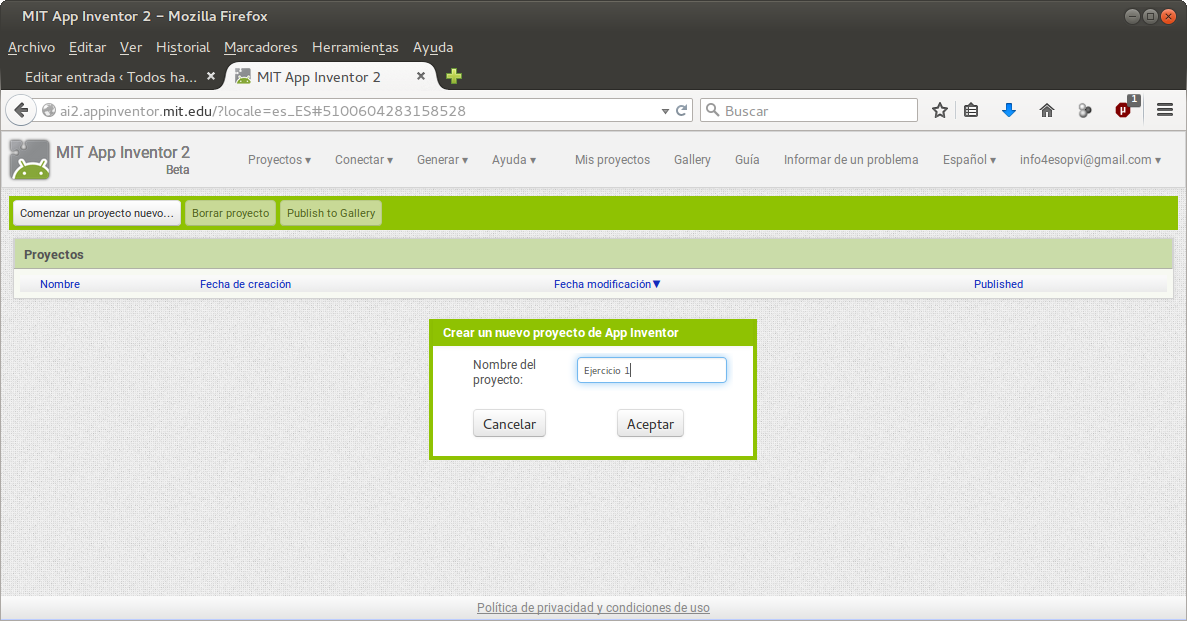The height and width of the screenshot is (621, 1187).
Task: Click the MIT App Inventor android logo
Action: pos(30,160)
